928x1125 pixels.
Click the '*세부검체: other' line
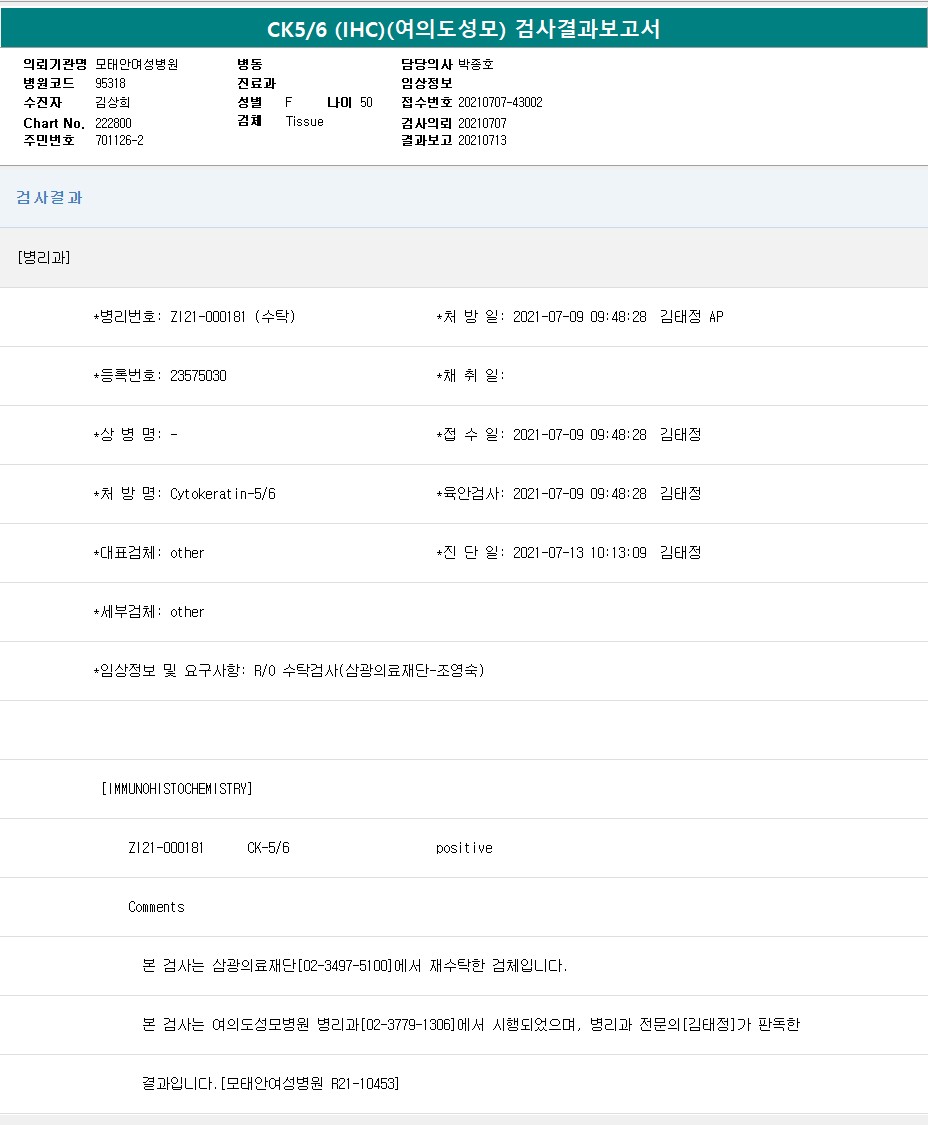coord(149,612)
